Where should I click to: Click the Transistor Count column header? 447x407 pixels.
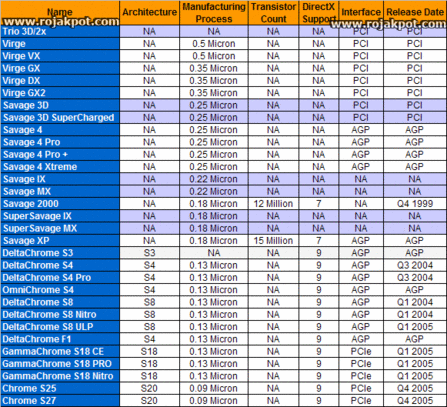(x=273, y=13)
